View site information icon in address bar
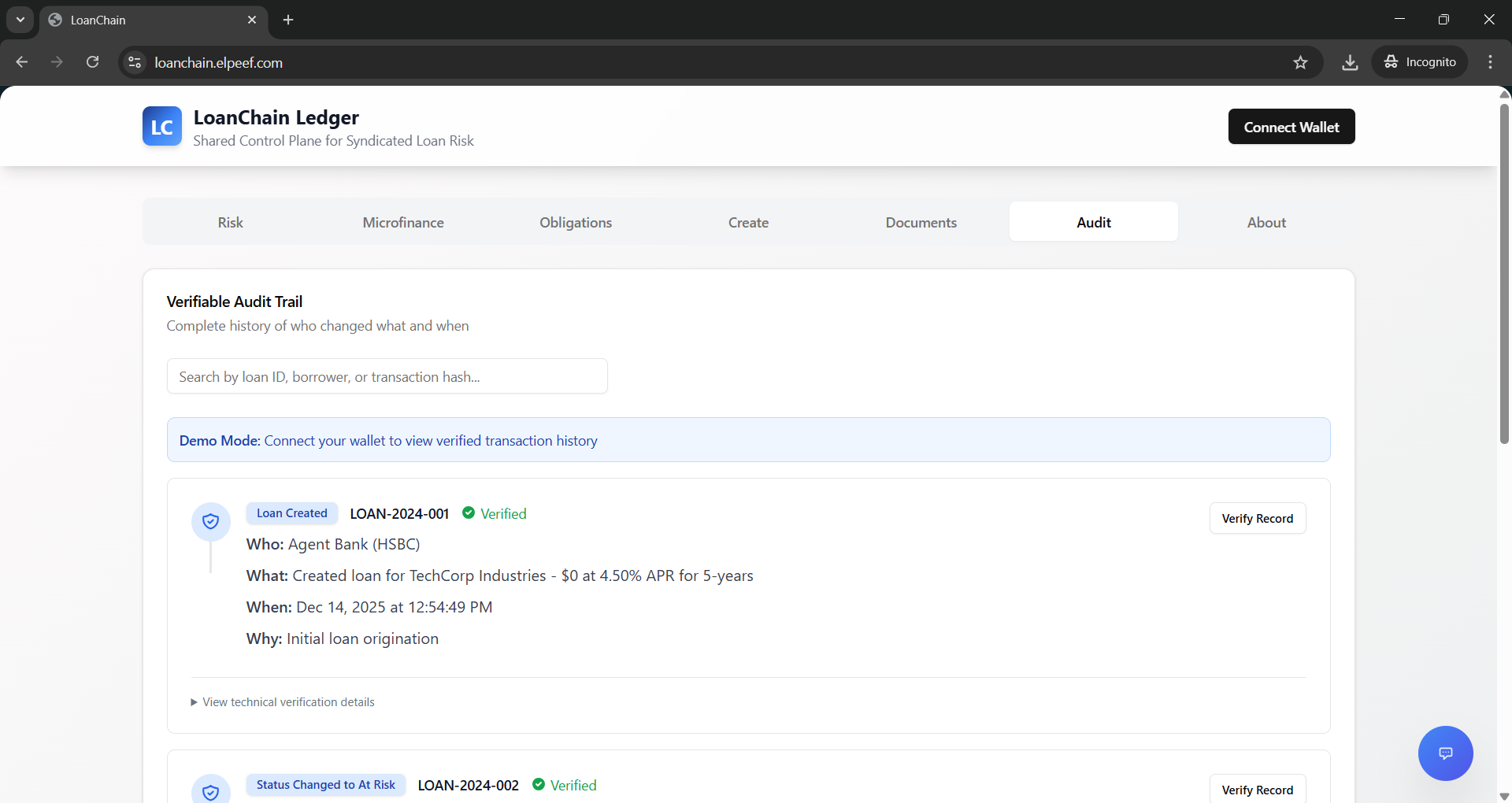 coord(135,62)
